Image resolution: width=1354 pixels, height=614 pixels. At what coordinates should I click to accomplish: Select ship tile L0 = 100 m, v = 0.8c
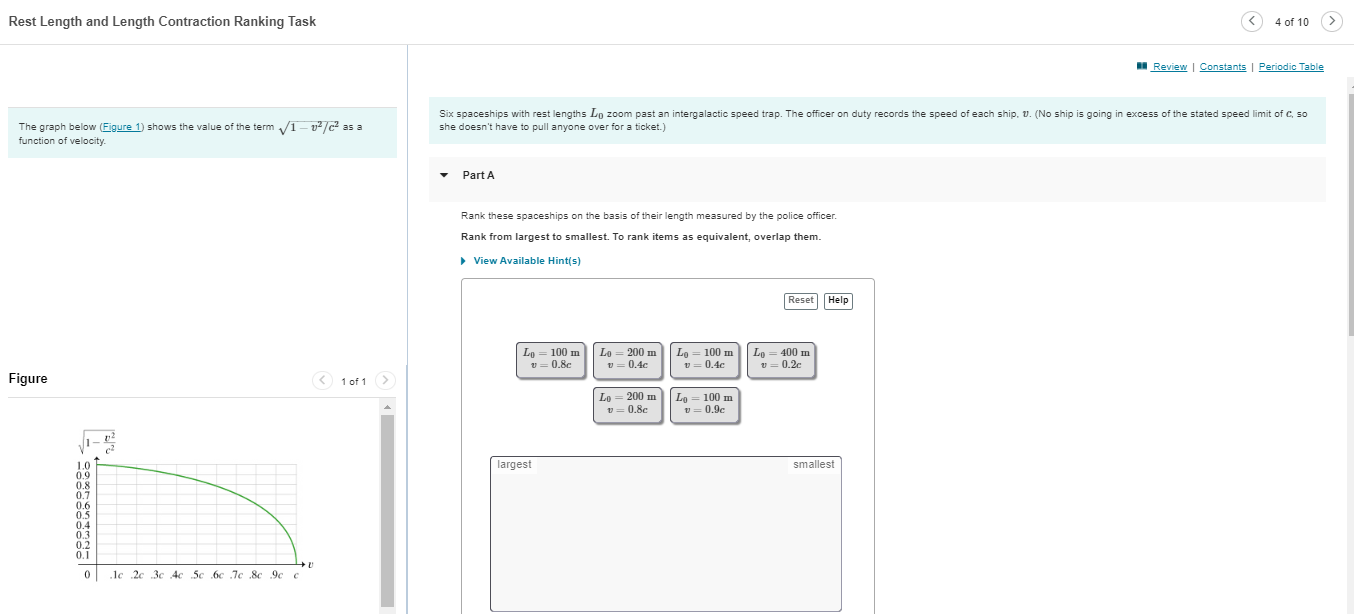click(551, 359)
